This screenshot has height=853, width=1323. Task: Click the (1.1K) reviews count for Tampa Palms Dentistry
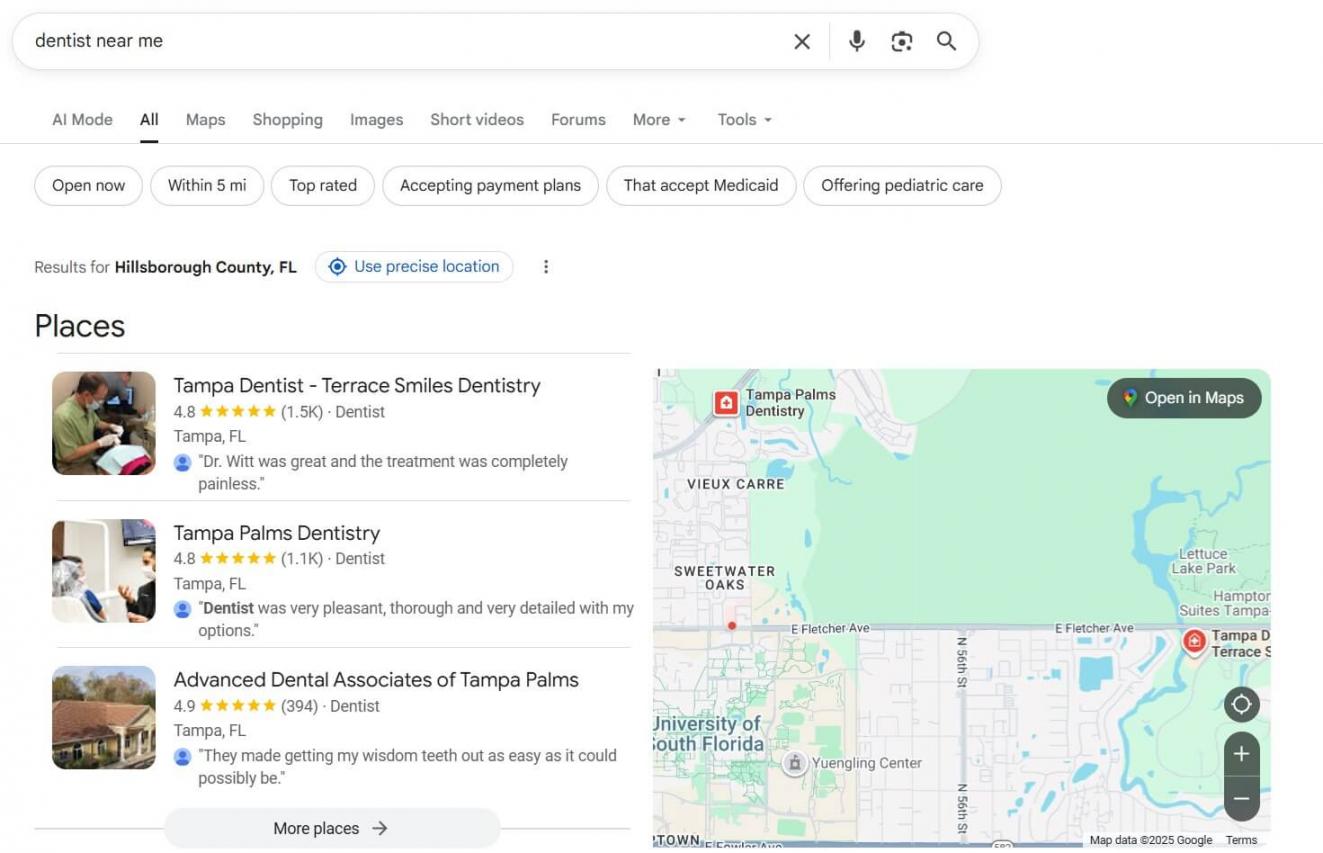pyautogui.click(x=301, y=558)
